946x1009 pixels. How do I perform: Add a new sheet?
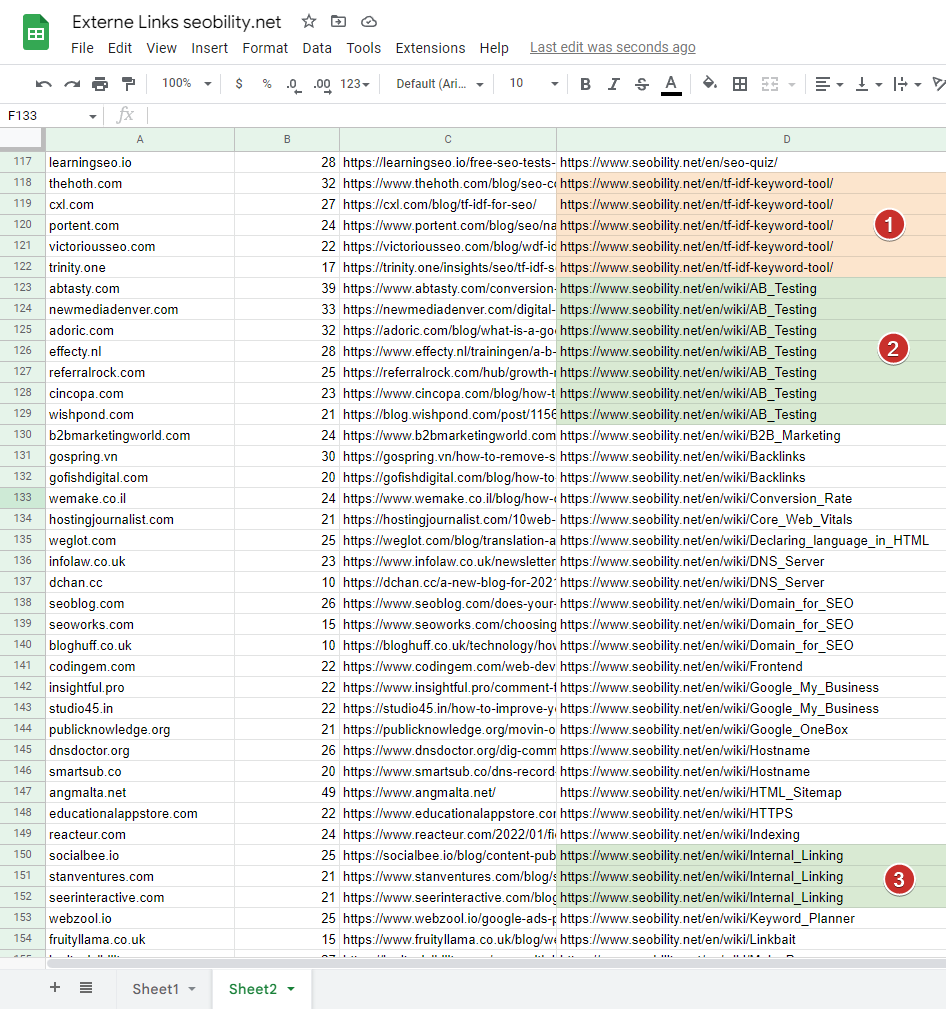(x=55, y=988)
